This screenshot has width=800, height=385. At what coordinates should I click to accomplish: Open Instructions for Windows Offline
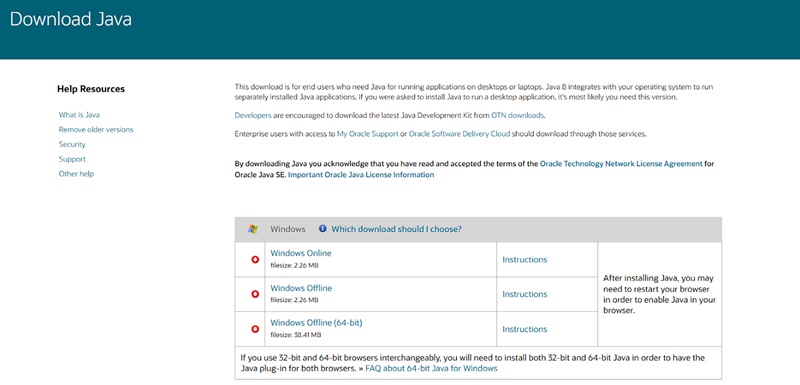click(524, 294)
